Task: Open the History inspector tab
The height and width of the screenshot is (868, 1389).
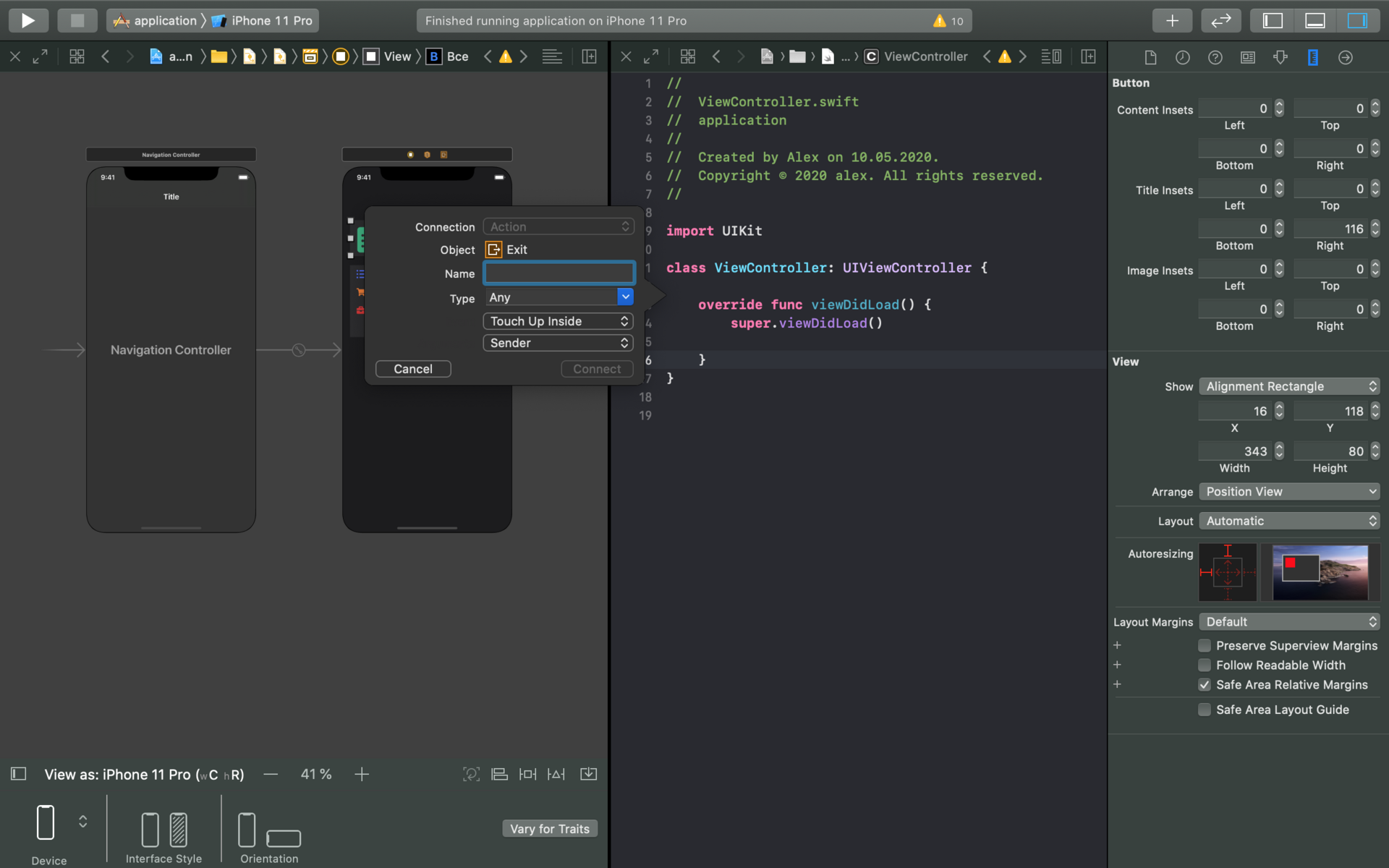Action: pos(1183,57)
